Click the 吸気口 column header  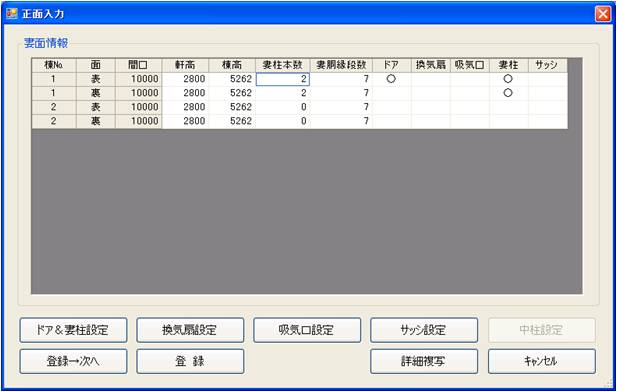point(470,65)
